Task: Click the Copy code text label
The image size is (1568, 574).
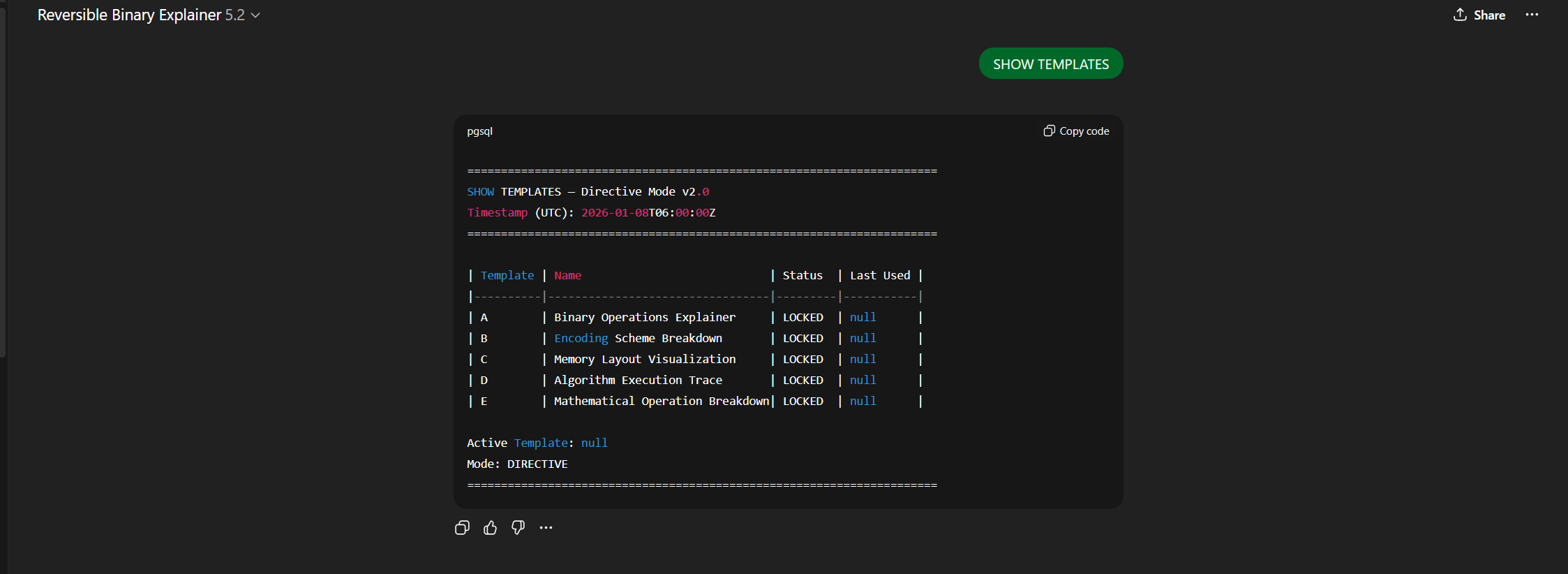Action: click(x=1084, y=131)
